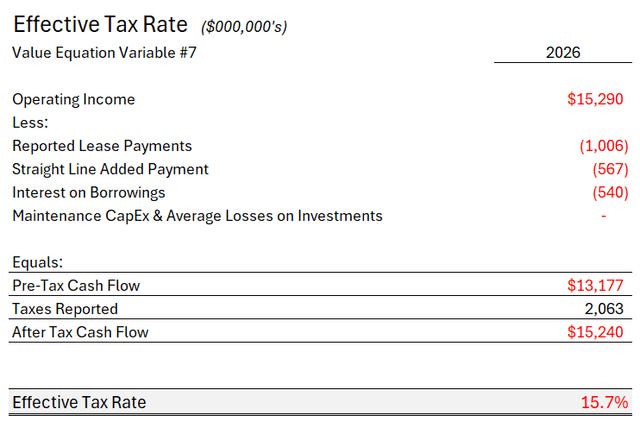Click the Straight Line Added Payment label
Screen dimensions: 640x428
[x=110, y=169]
